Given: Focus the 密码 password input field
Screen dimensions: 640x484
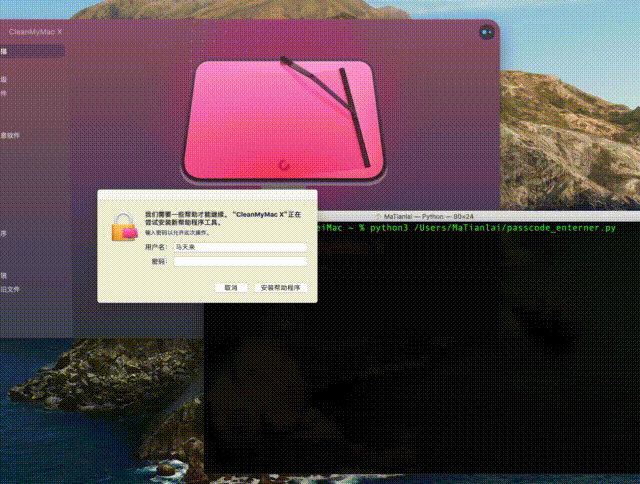Looking at the screenshot, I should [x=240, y=262].
